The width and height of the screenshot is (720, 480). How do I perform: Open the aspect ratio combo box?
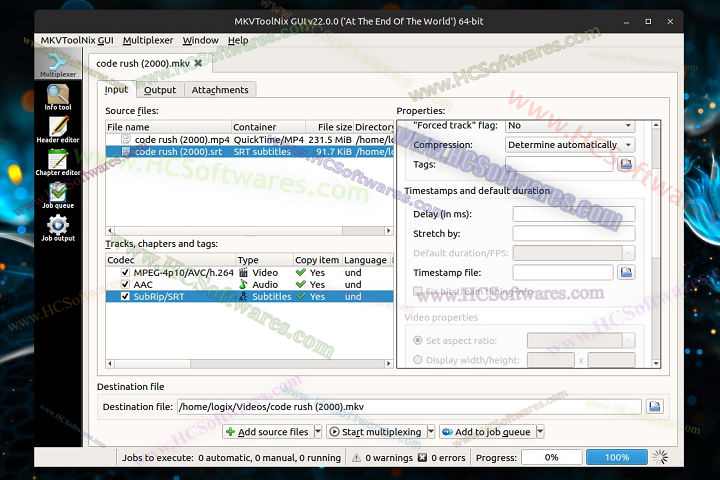(x=581, y=340)
